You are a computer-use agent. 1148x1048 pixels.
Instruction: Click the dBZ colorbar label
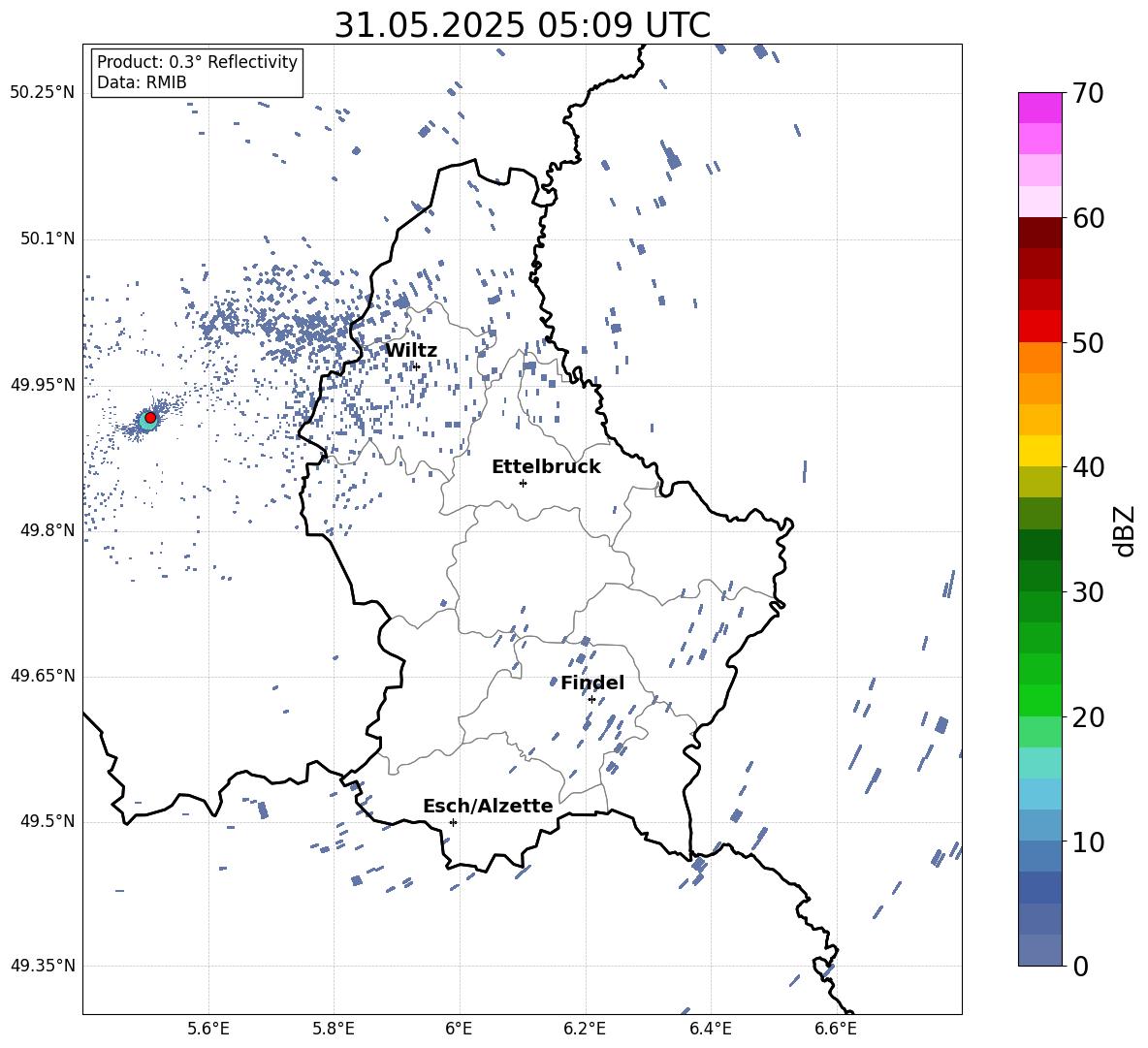(x=1126, y=530)
